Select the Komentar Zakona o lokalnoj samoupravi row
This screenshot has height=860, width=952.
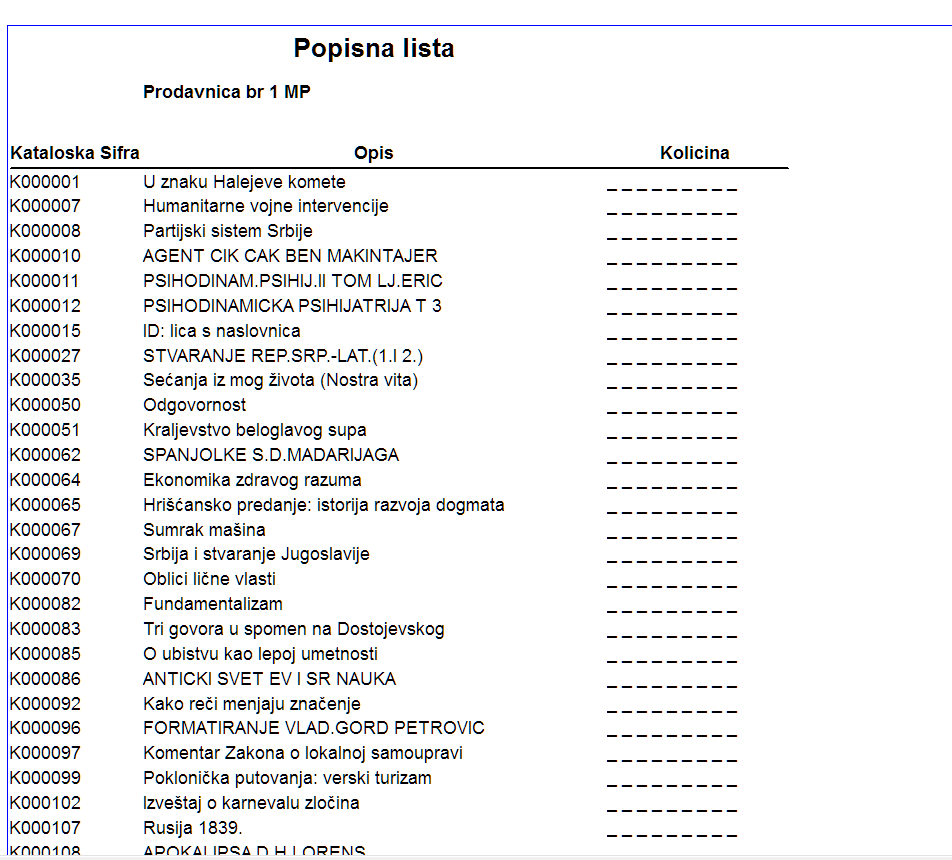pyautogui.click(x=303, y=753)
